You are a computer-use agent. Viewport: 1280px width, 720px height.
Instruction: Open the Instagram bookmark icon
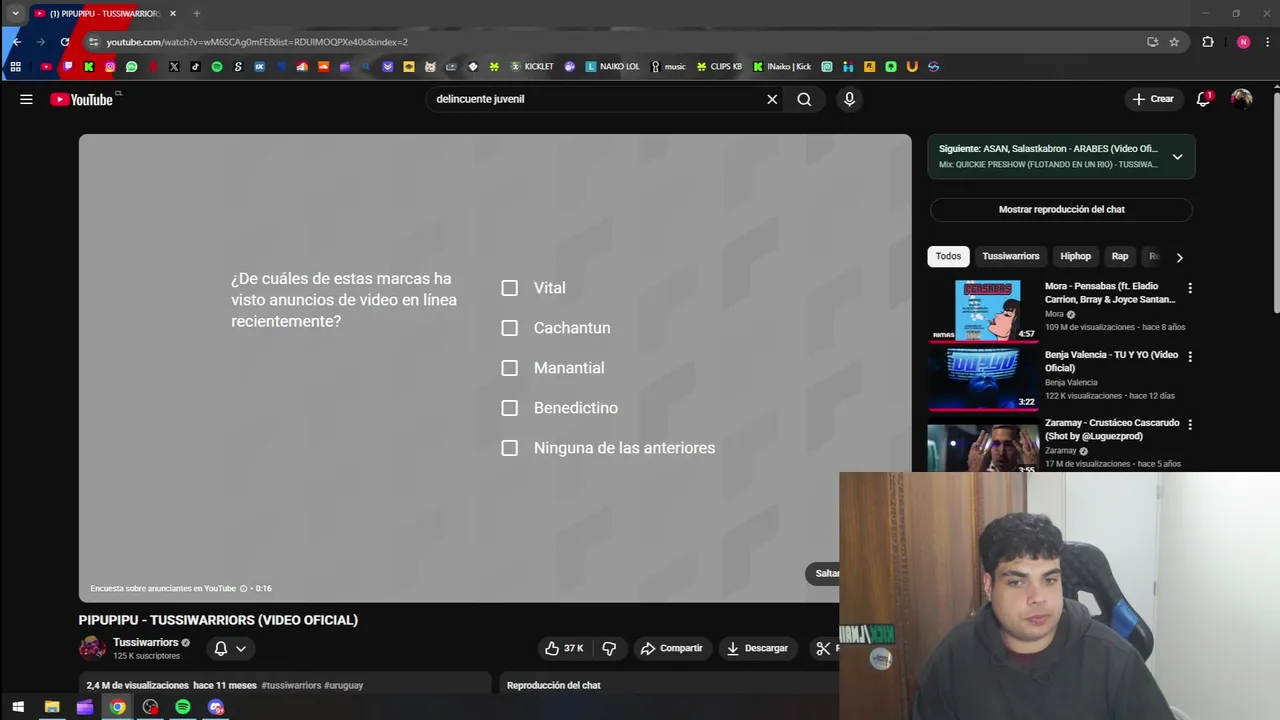(110, 67)
